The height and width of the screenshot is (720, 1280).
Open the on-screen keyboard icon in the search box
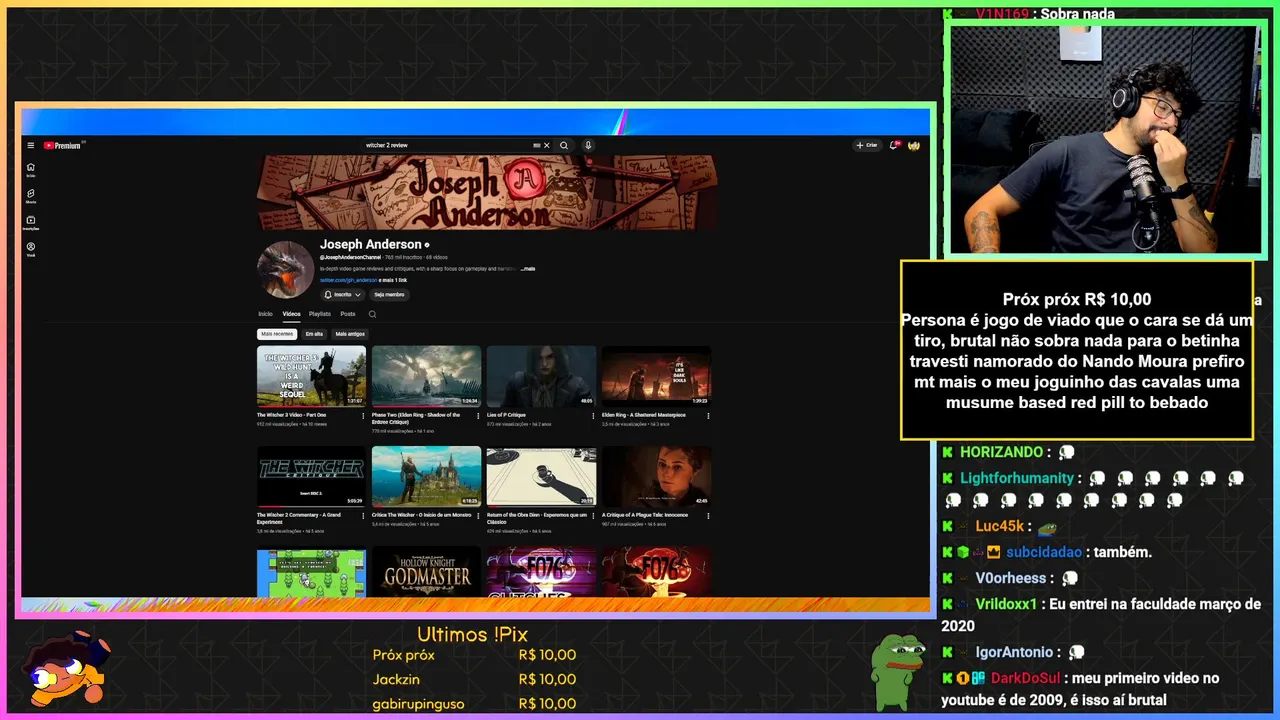537,145
